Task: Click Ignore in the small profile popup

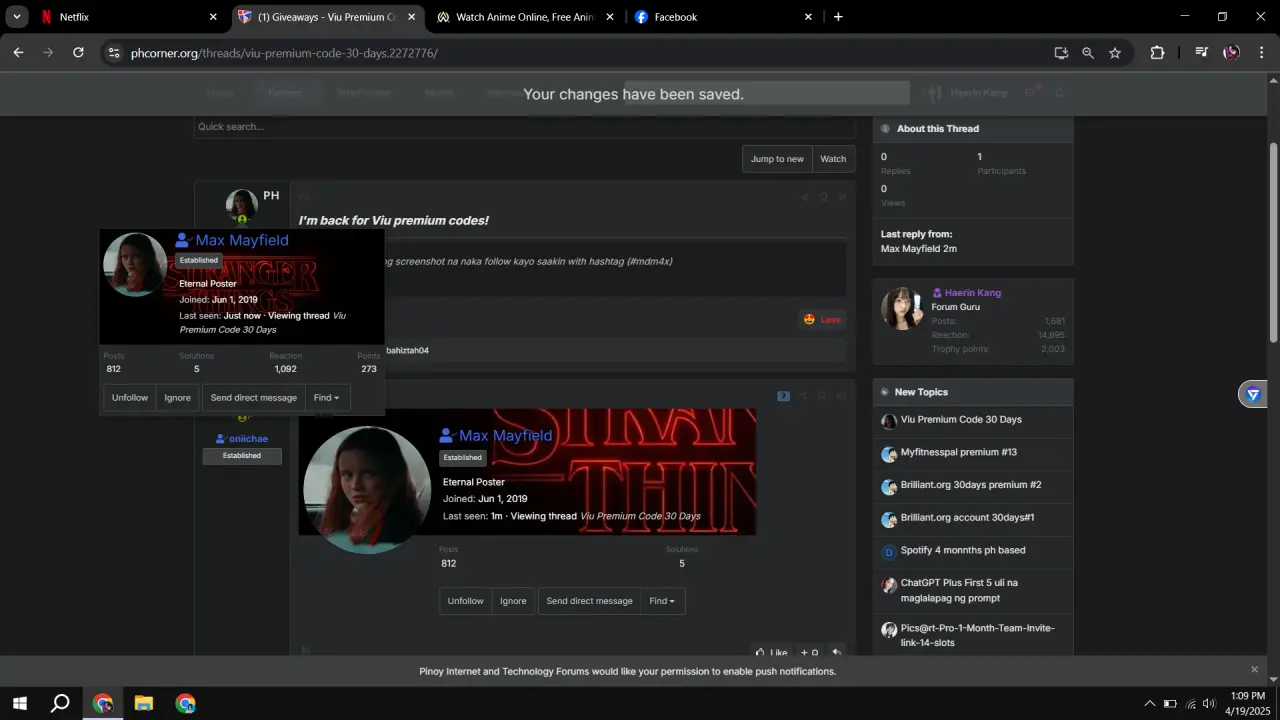Action: (178, 398)
